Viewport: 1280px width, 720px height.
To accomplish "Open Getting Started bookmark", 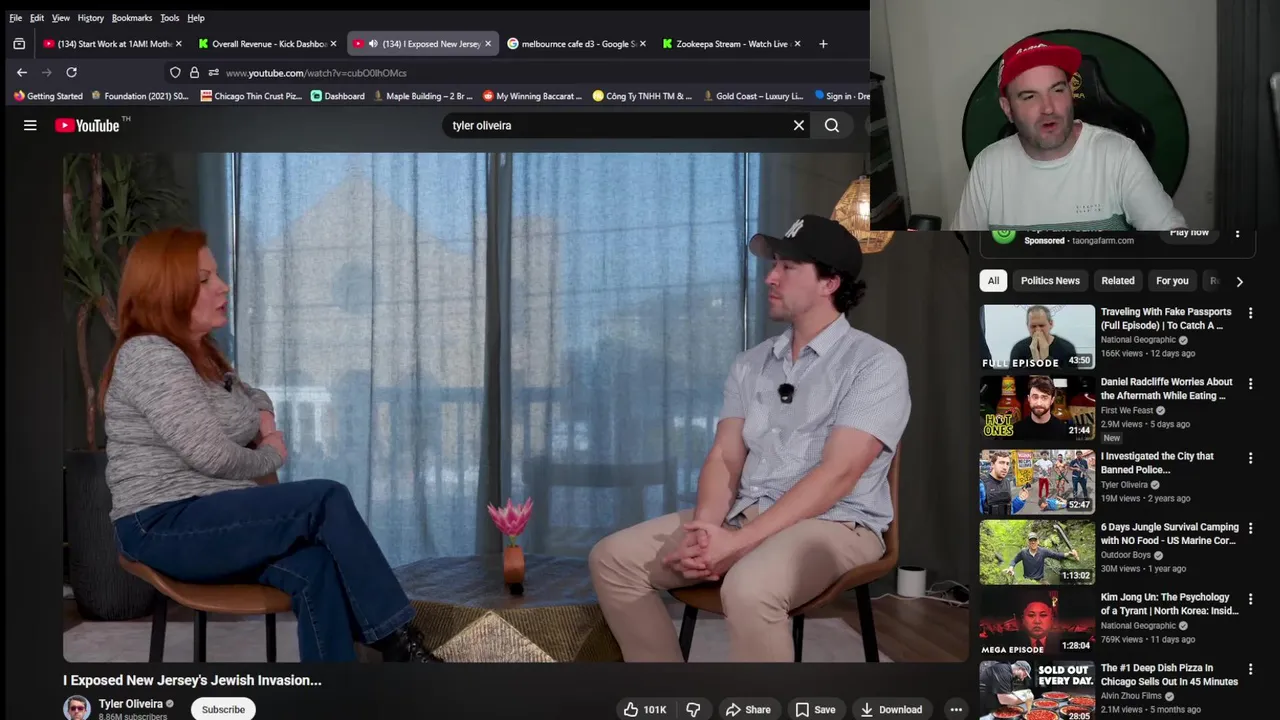I will (48, 96).
